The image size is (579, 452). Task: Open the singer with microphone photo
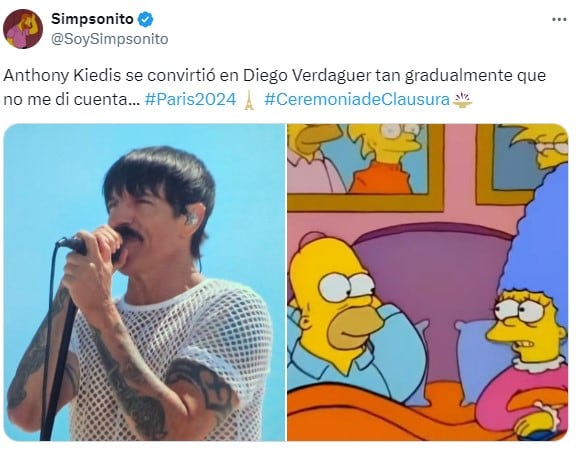pyautogui.click(x=144, y=282)
